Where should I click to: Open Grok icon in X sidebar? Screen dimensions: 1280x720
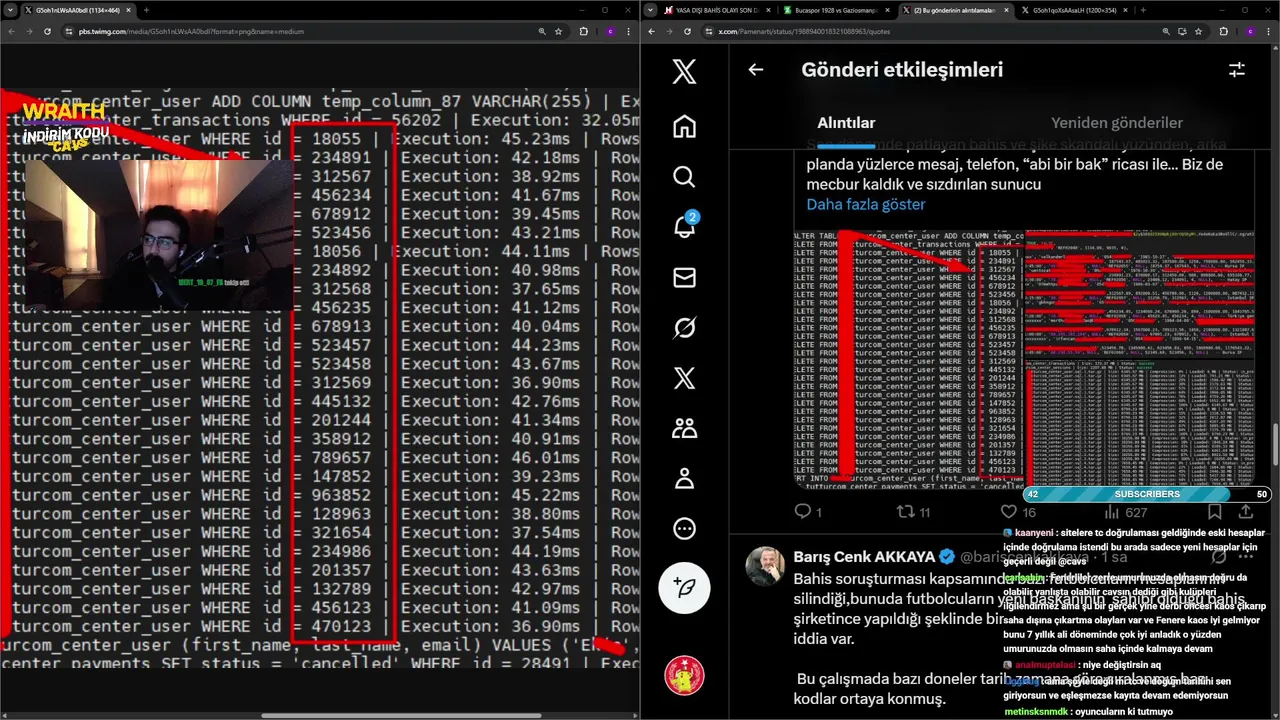pos(684,327)
